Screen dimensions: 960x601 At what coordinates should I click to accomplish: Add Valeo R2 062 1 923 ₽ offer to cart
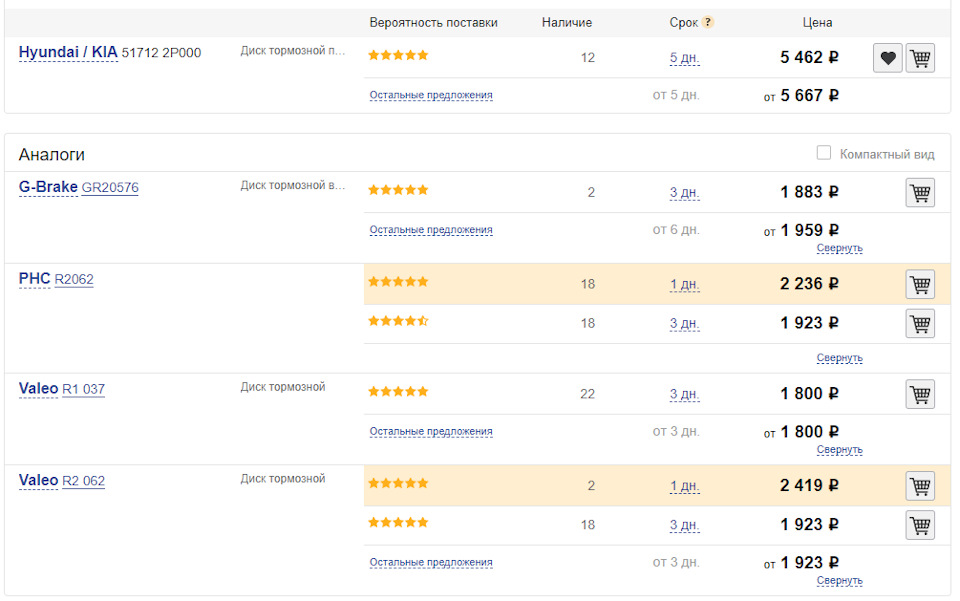[920, 524]
